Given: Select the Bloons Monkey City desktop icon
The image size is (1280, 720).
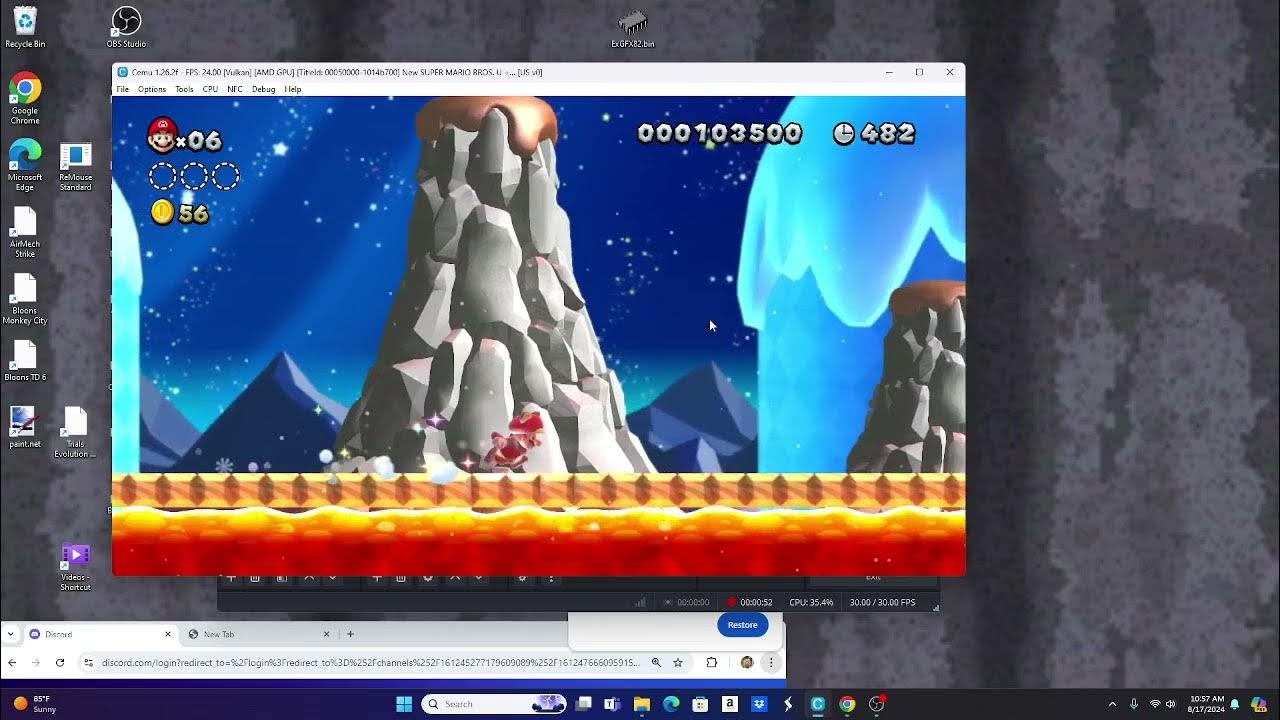Looking at the screenshot, I should [25, 299].
